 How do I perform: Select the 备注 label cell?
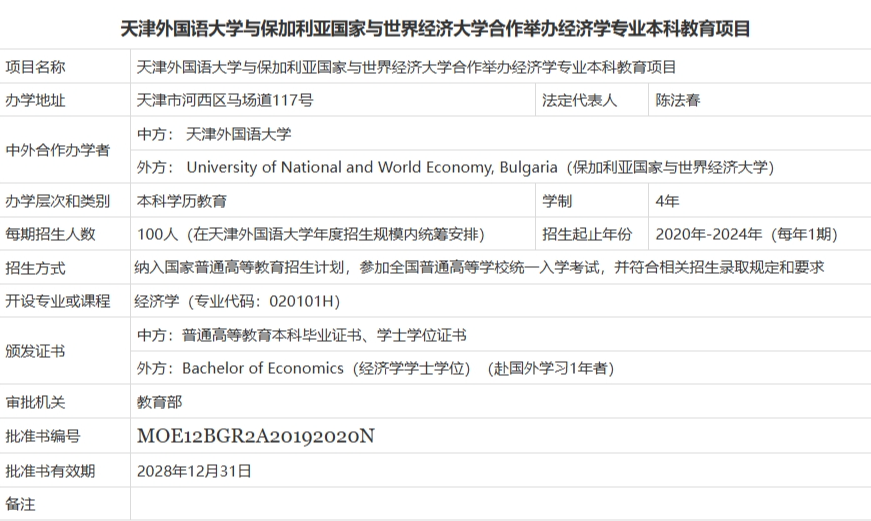65,504
